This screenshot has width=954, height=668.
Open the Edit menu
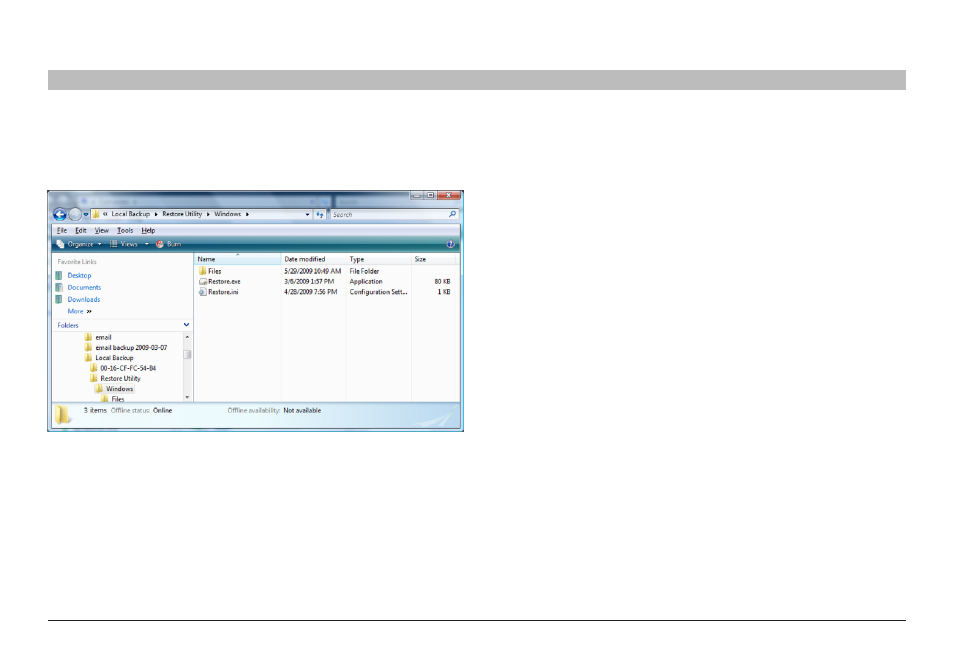pos(80,231)
